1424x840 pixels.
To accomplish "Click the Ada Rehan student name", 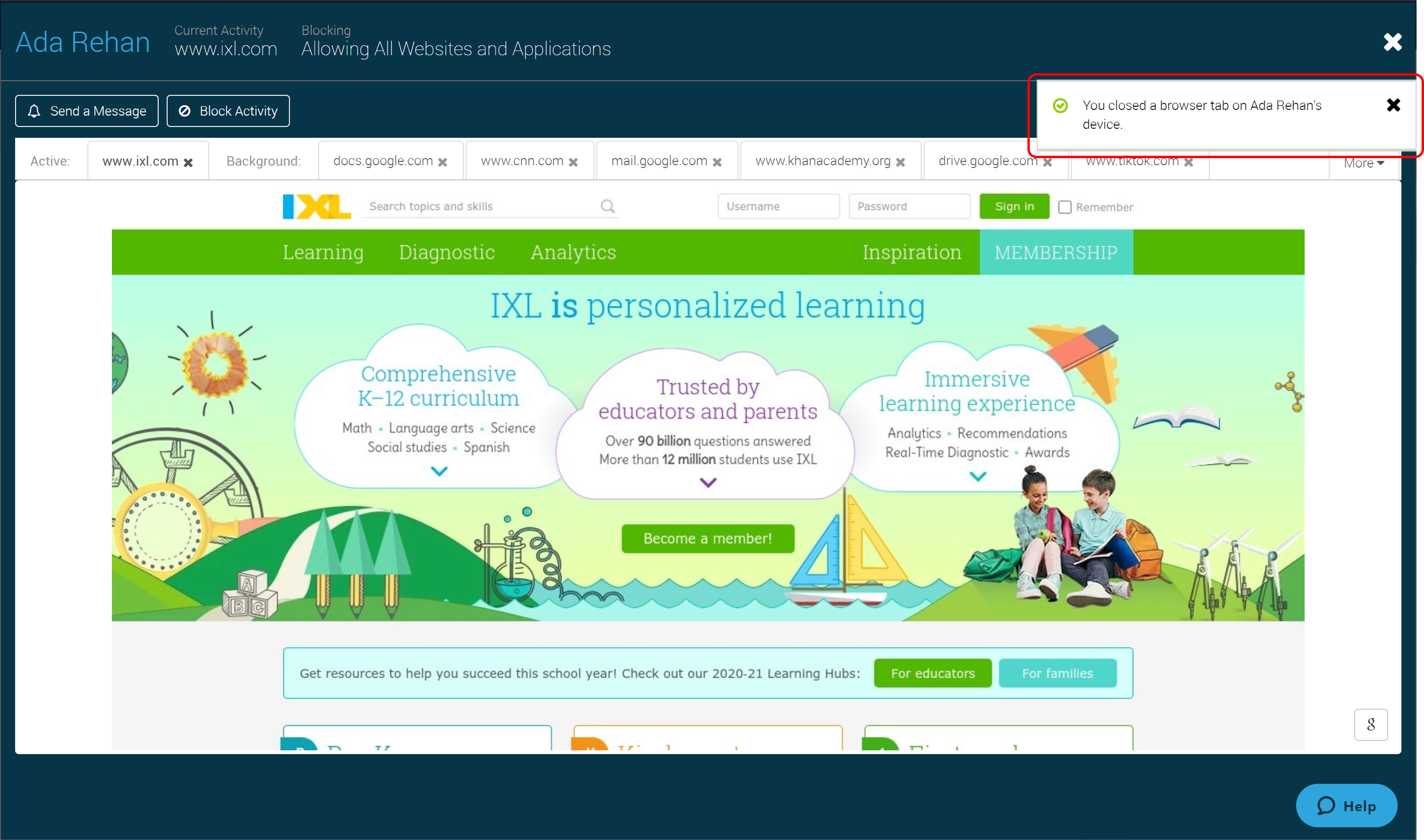I will click(x=83, y=42).
